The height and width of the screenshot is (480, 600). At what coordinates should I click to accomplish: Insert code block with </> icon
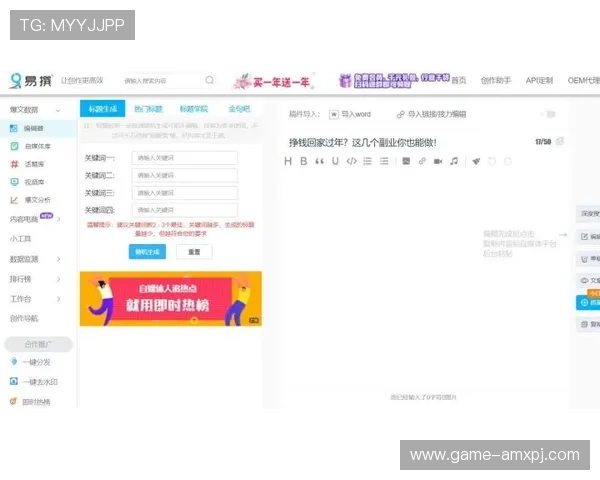352,161
